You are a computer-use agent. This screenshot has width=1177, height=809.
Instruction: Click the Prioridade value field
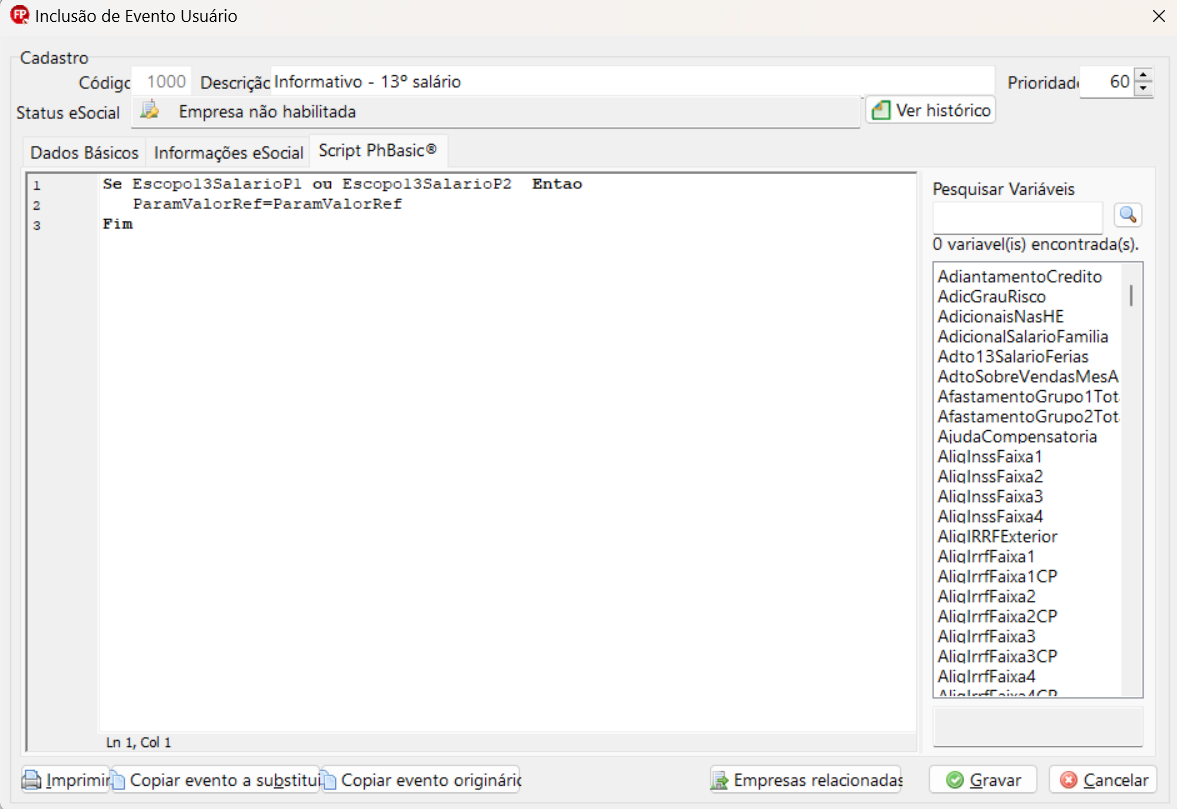coord(1107,82)
